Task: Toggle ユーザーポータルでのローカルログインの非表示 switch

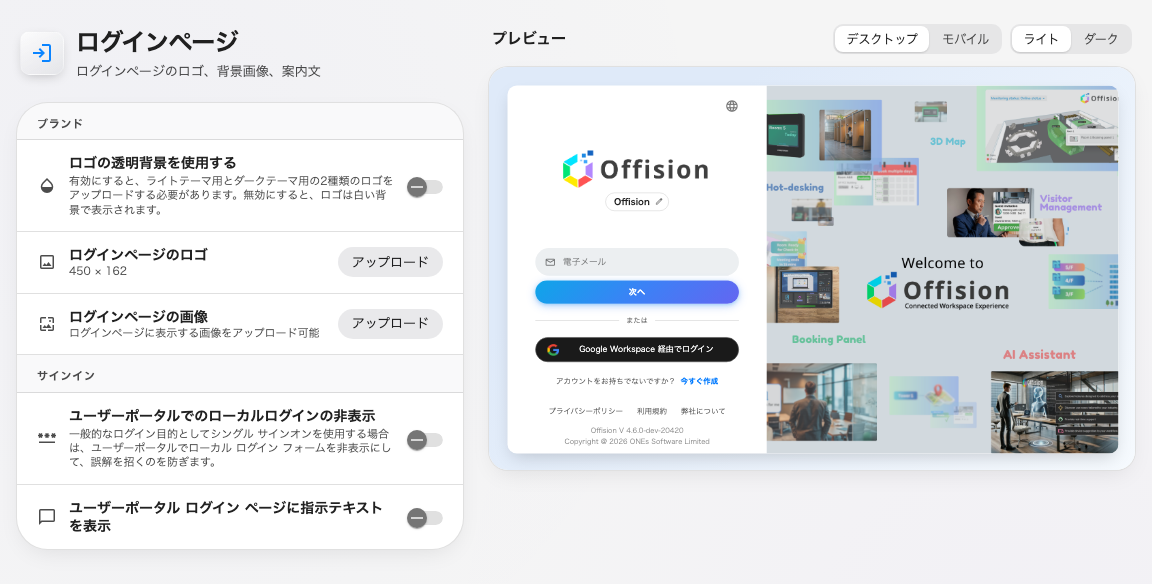Action: click(425, 440)
